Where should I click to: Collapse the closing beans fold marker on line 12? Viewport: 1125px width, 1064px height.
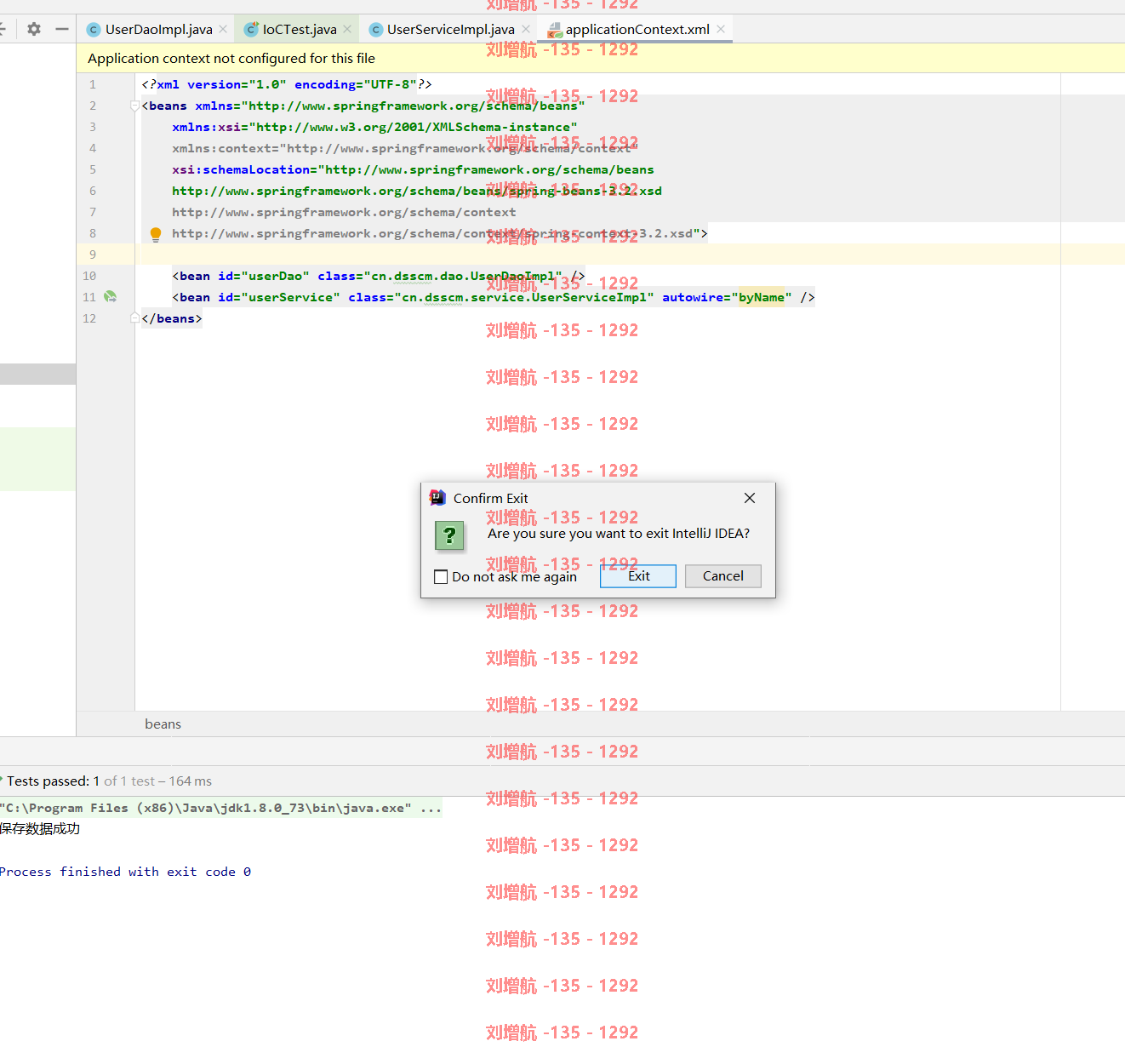[134, 318]
